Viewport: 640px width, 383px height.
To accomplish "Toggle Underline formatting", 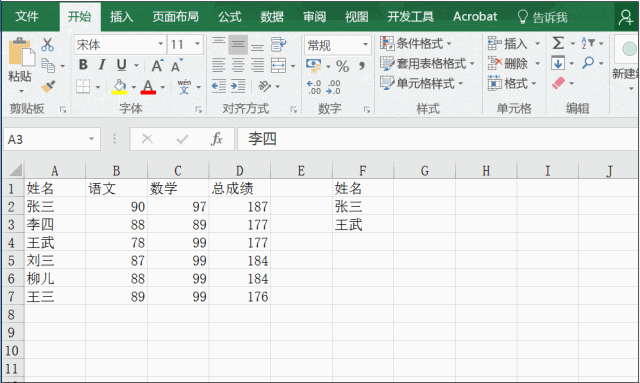I will tap(121, 65).
